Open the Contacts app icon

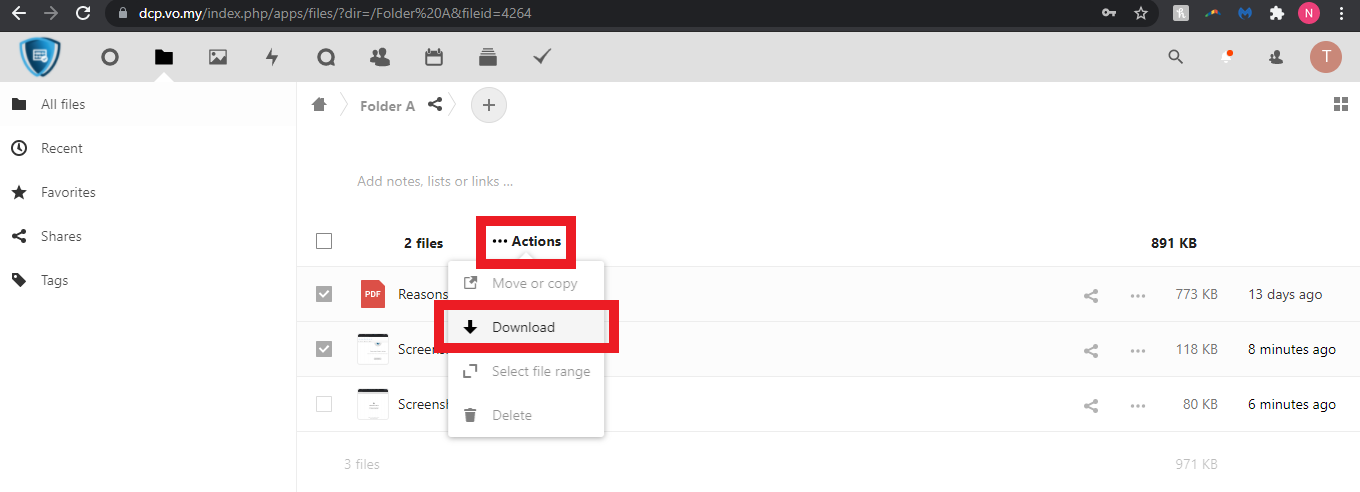coord(380,57)
